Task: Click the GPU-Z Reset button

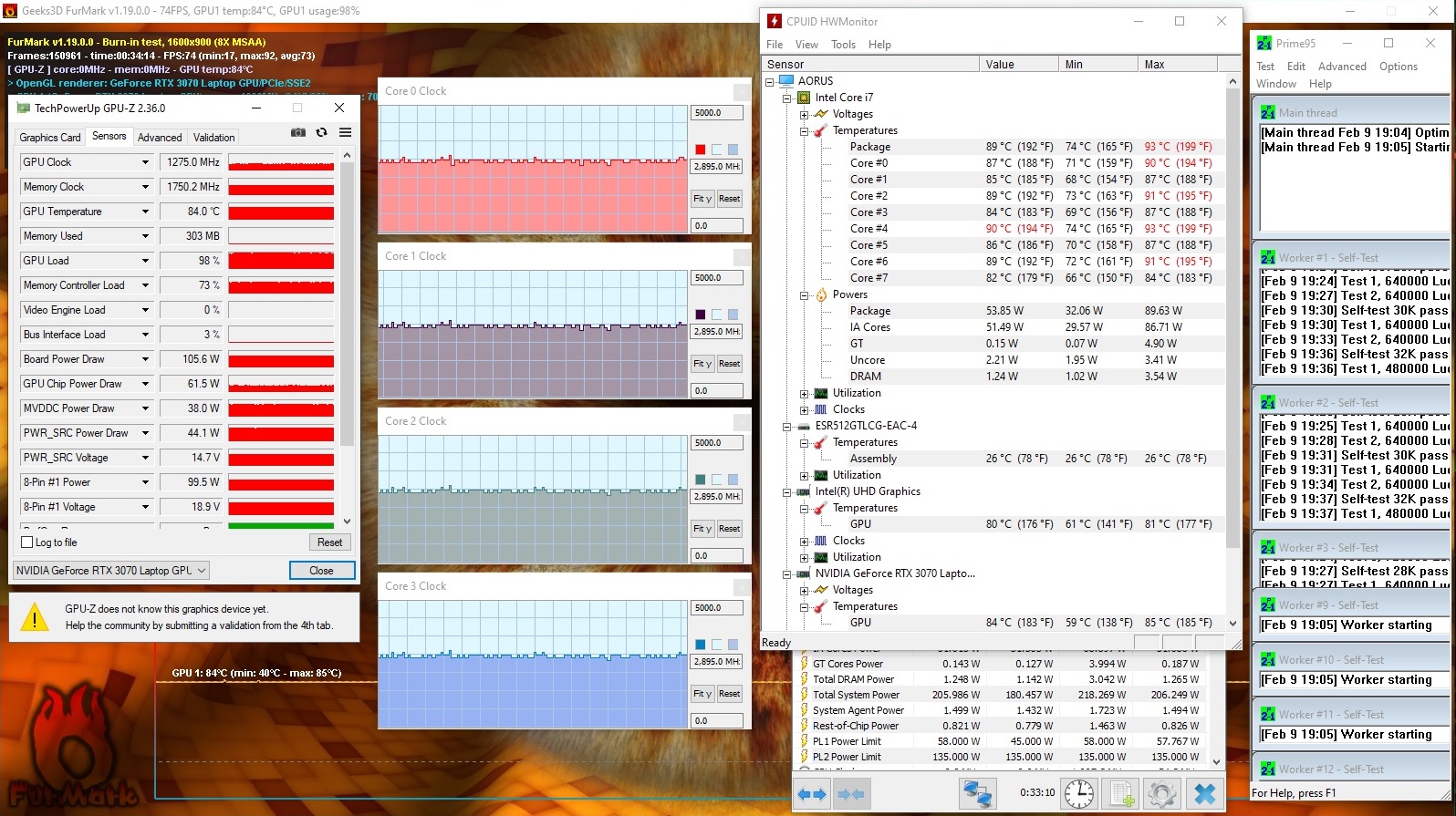Action: coord(329,542)
